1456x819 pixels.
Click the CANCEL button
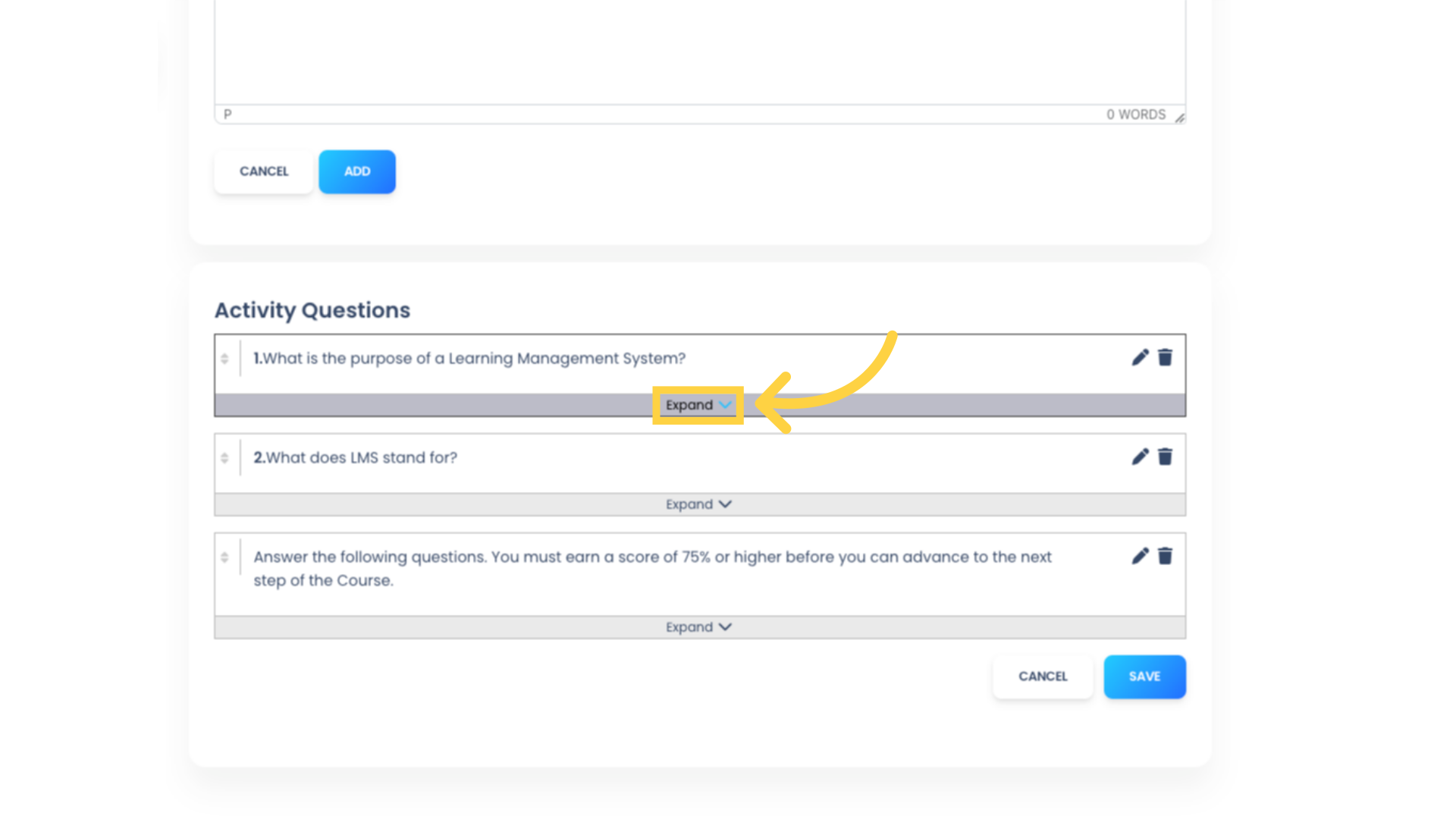(1043, 676)
